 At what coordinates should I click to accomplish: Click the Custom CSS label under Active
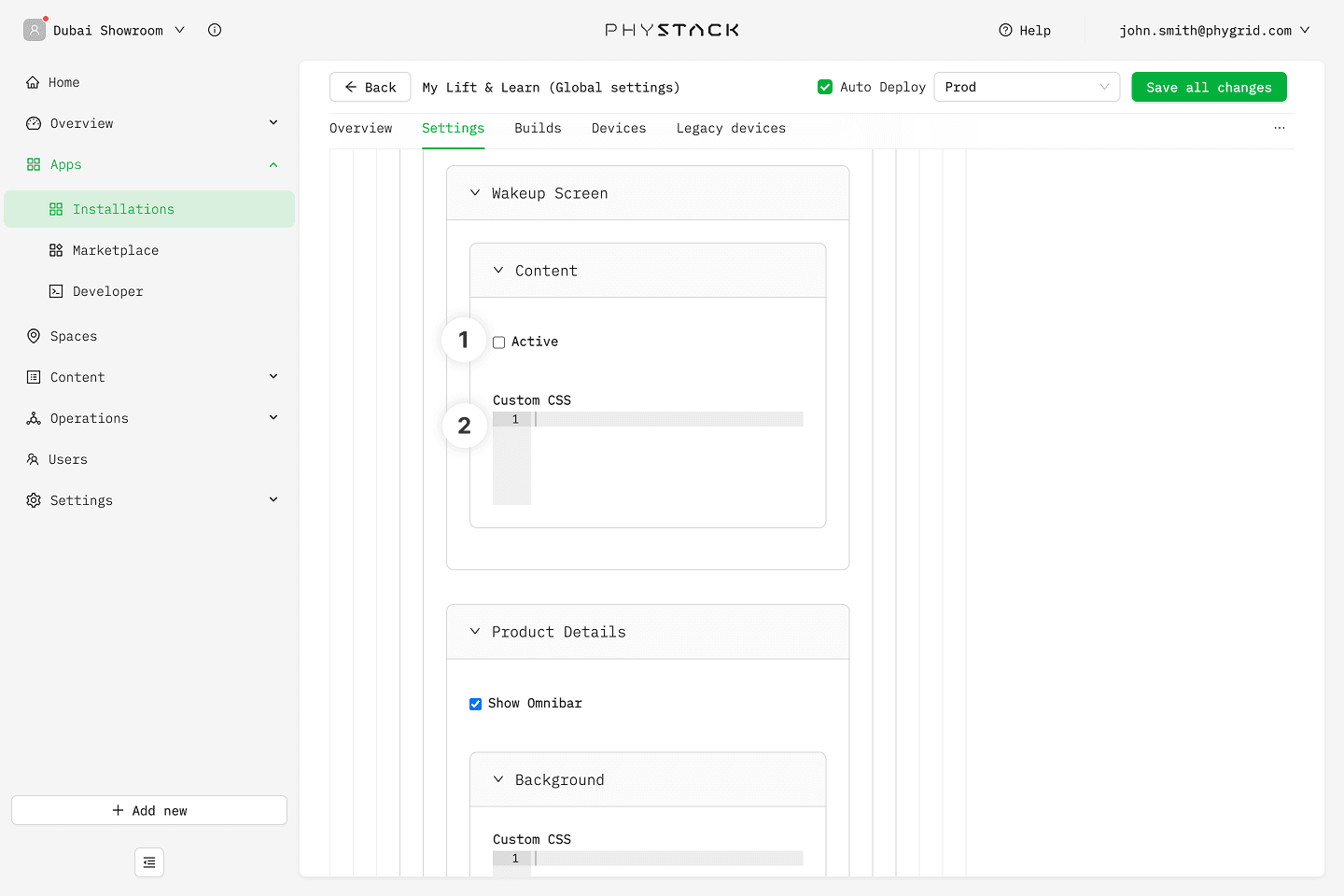point(532,400)
